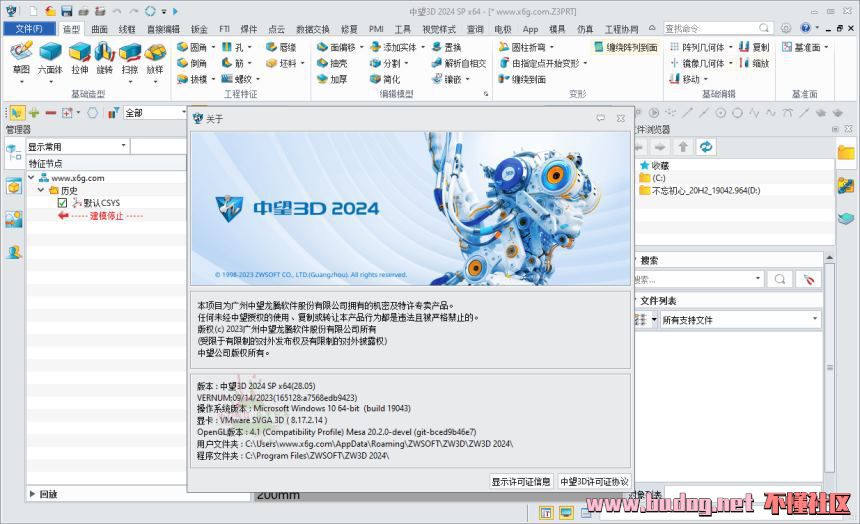Select the 复制 copy tool
Screen dimensions: 860x524
click(x=754, y=47)
